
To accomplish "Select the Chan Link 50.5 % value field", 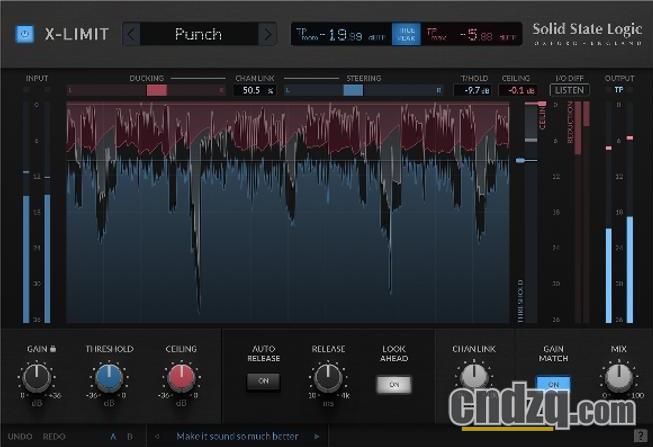I will click(x=254, y=90).
